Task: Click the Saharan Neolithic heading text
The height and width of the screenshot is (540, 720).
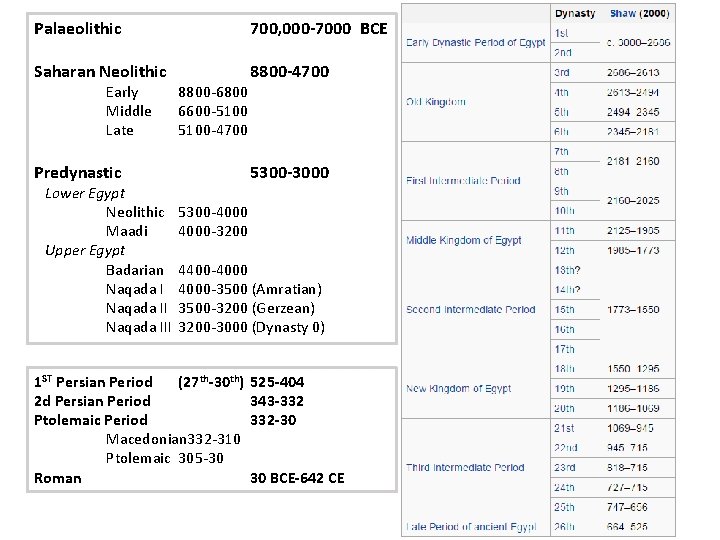Action: tap(100, 72)
